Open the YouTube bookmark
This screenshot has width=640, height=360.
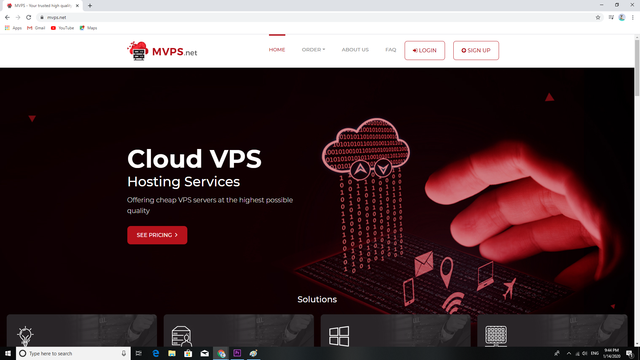[62, 28]
